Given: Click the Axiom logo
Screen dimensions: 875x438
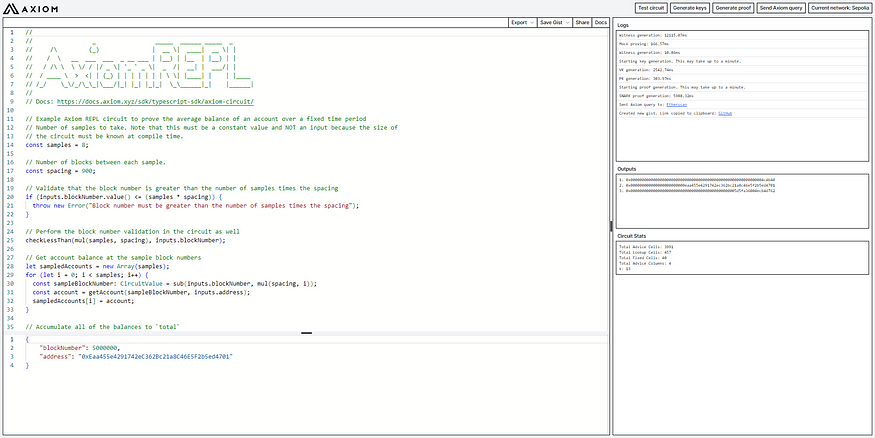Looking at the screenshot, I should click(30, 8).
